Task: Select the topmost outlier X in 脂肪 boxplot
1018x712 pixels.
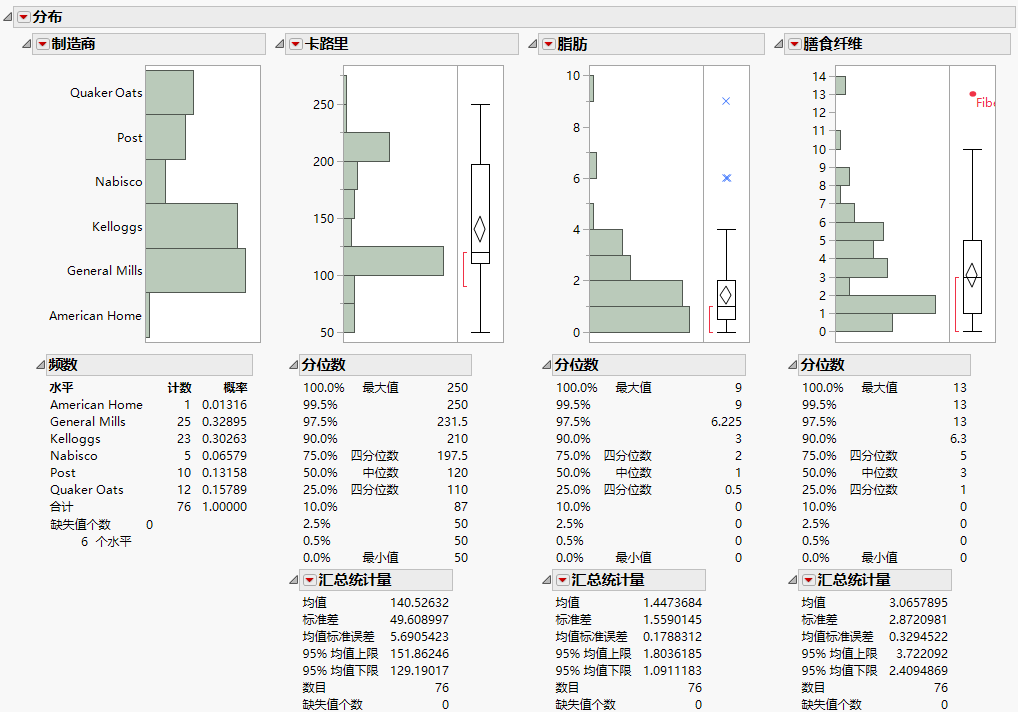Action: pyautogui.click(x=725, y=100)
